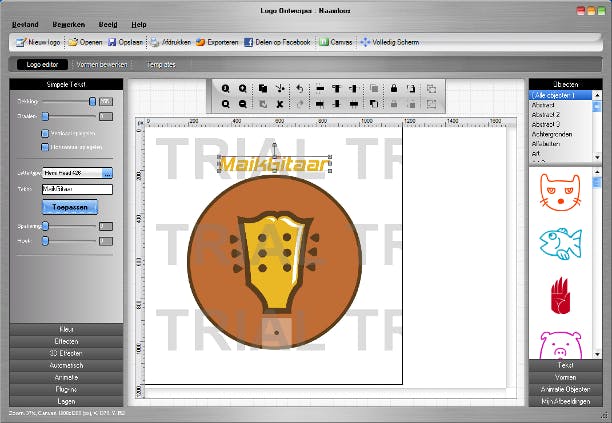This screenshot has width=612, height=423.
Task: Select the MaikGitaar text on canvas
Action: 274,164
